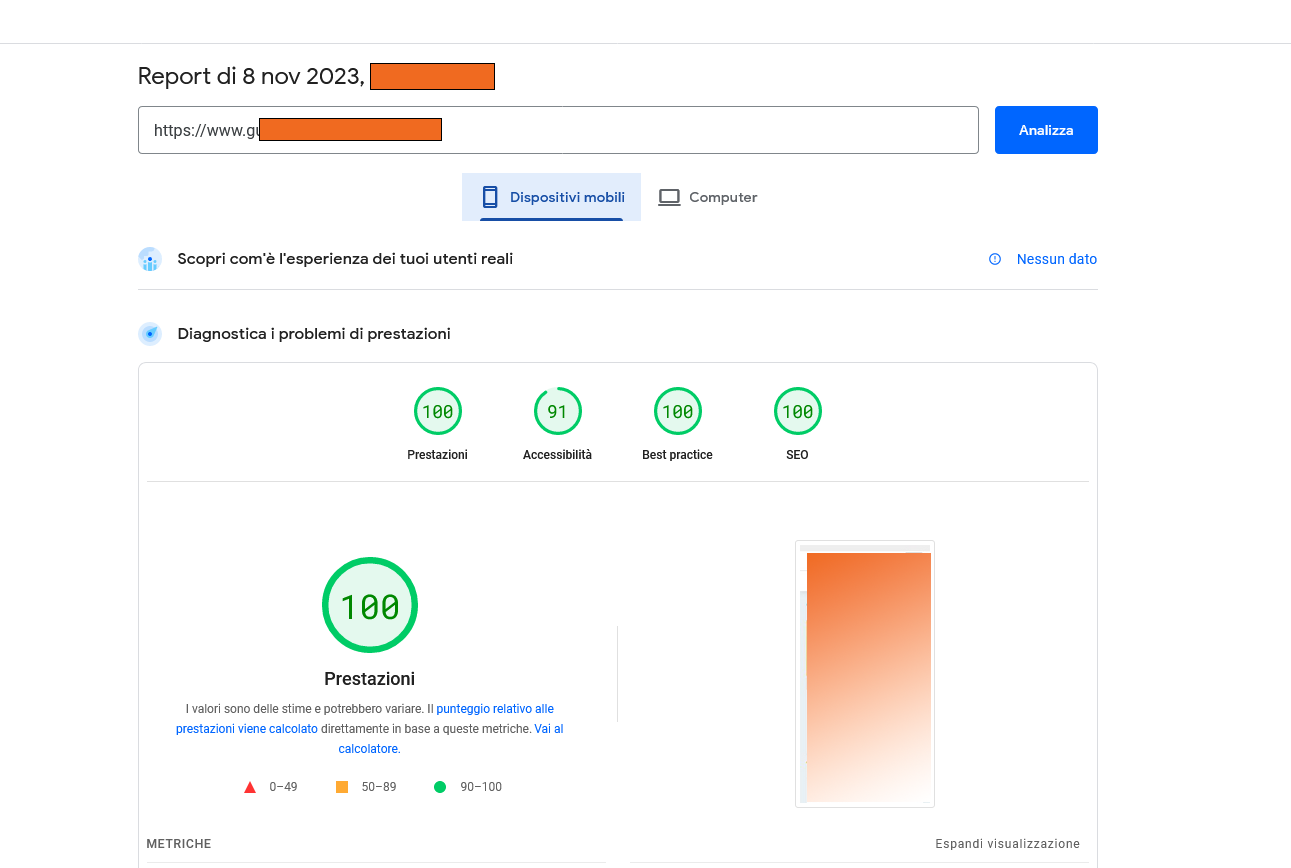Open the Nessun dato link
Viewport: 1291px width, 868px height.
[1057, 259]
